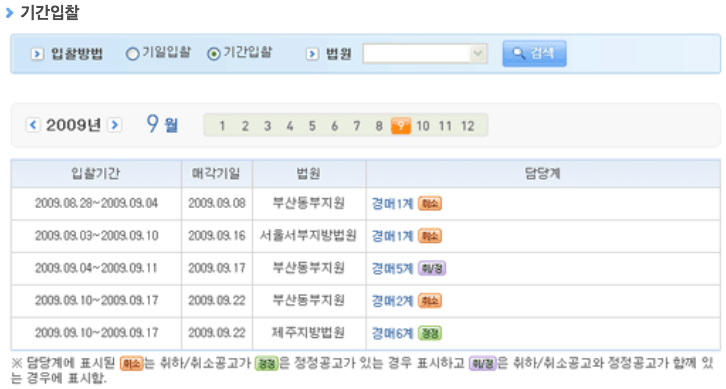Click 취소 badge in 서울서부지방법원 row
726x389 pixels.
[430, 236]
